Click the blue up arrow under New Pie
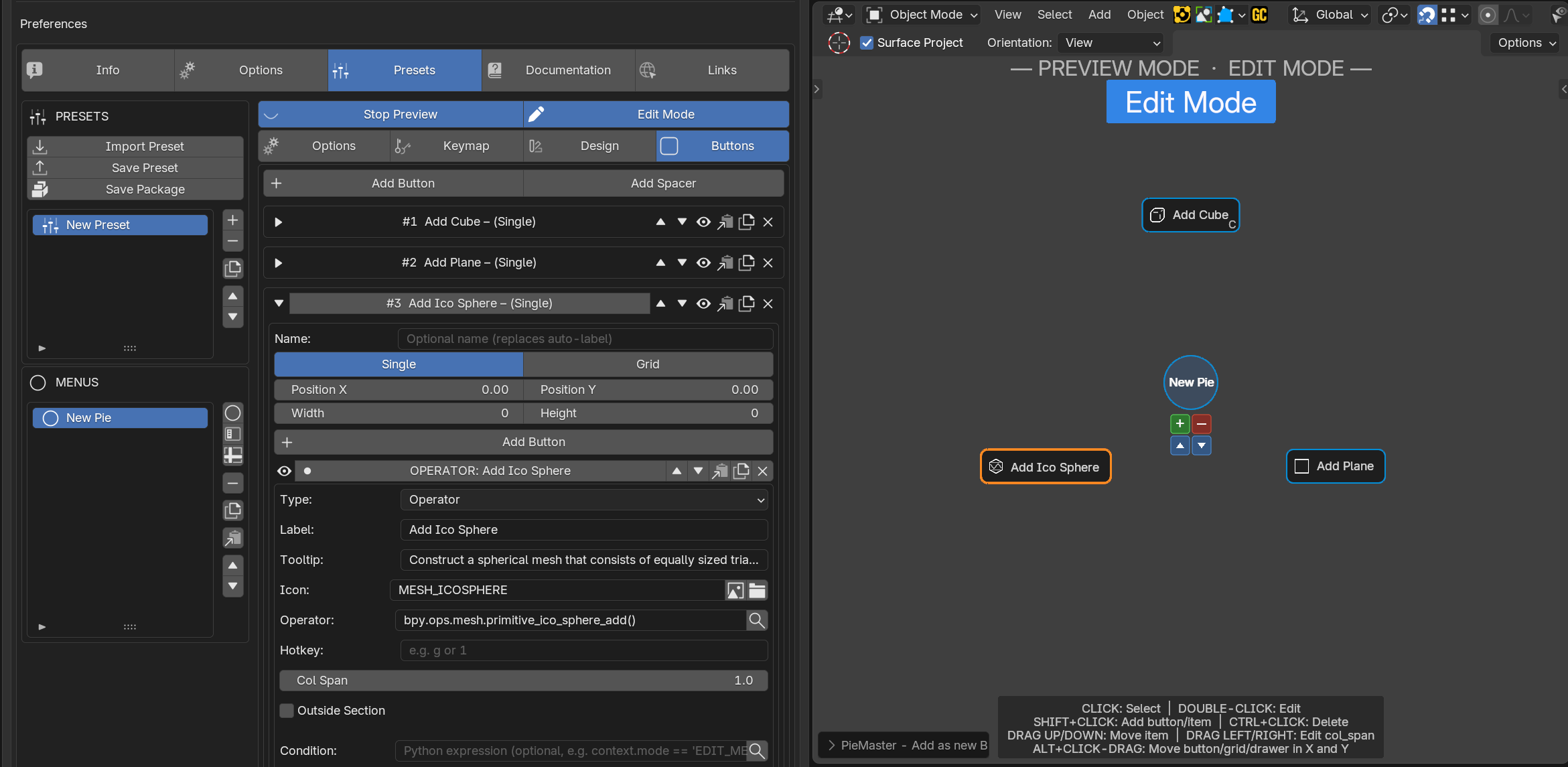 (x=1180, y=445)
